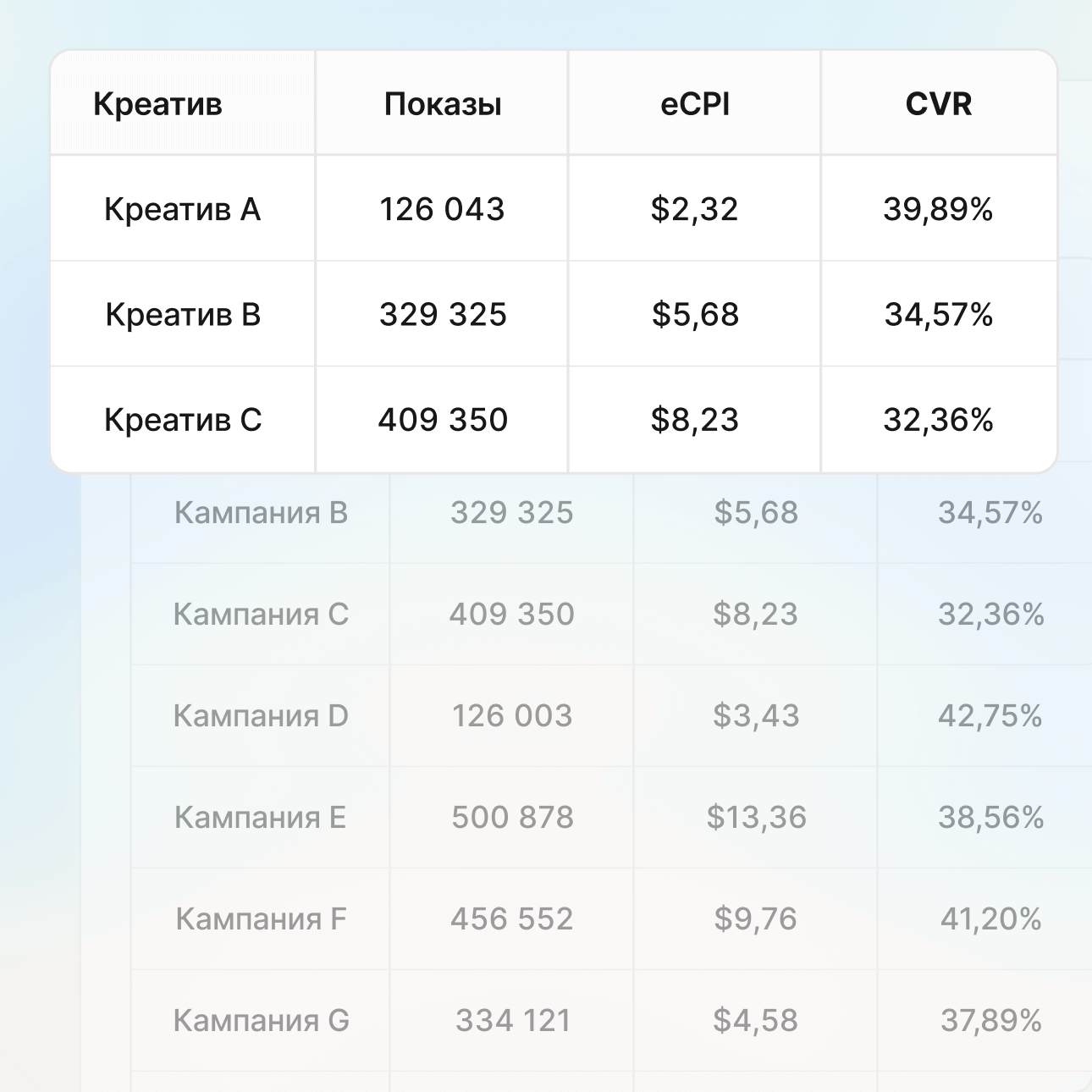The height and width of the screenshot is (1092, 1092).
Task: Click the 500 878 impressions cell
Action: [512, 818]
